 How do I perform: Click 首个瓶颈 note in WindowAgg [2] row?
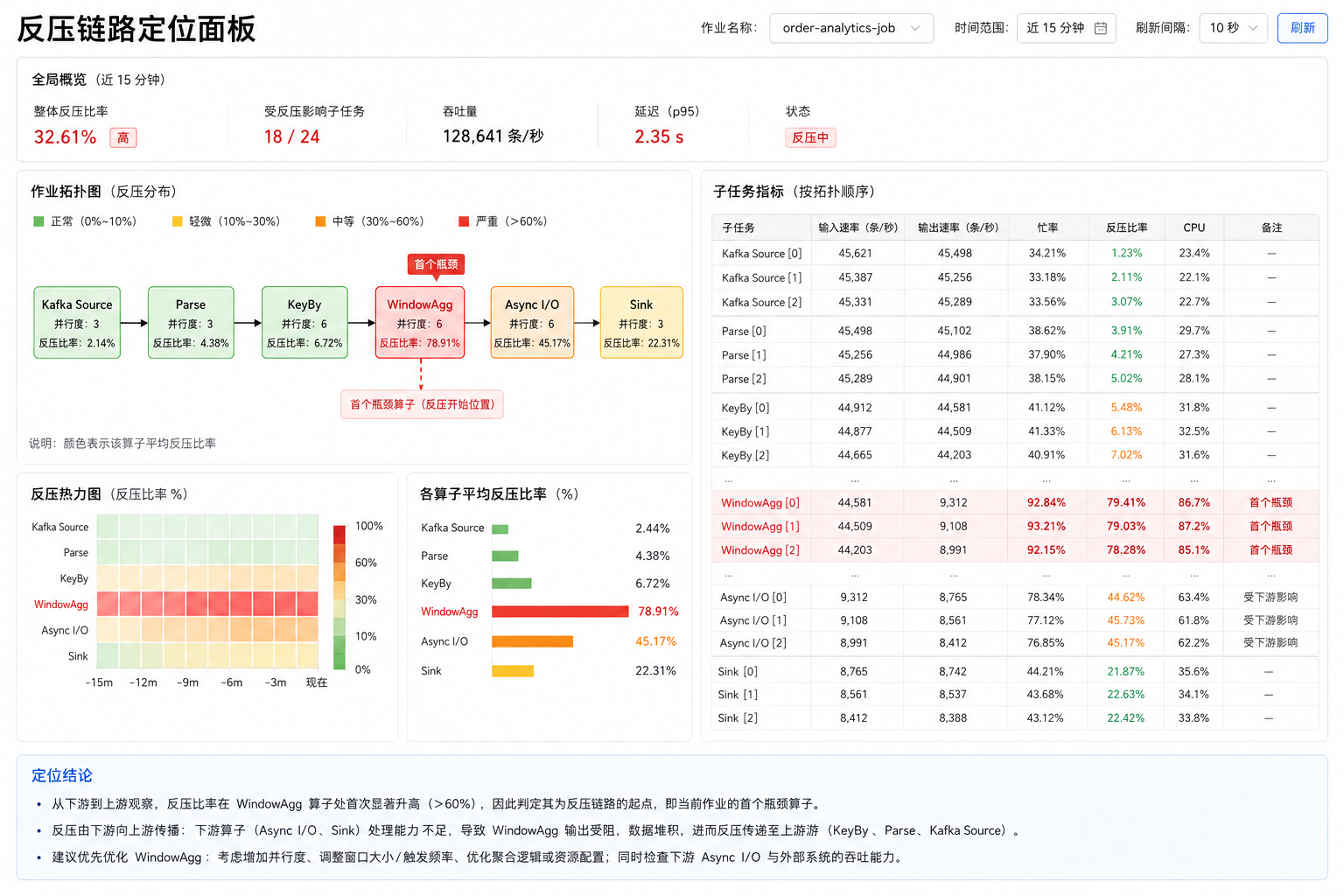click(1270, 549)
